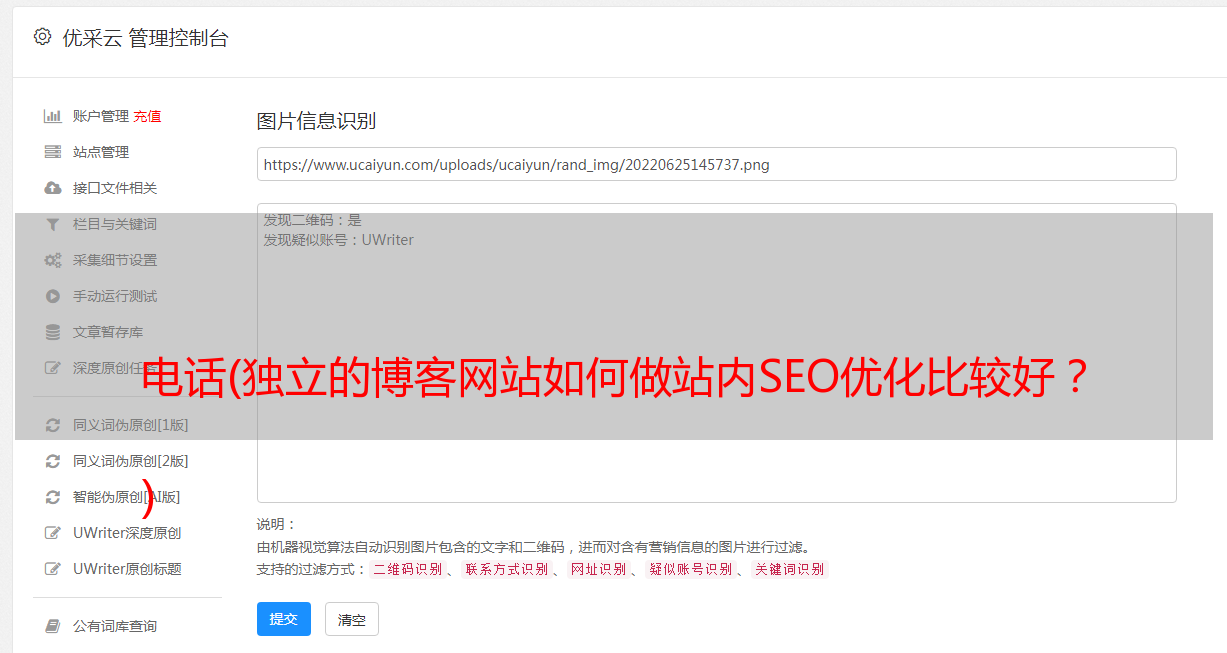
Task: Click the play icon for 手动运行测试
Action: (x=53, y=296)
